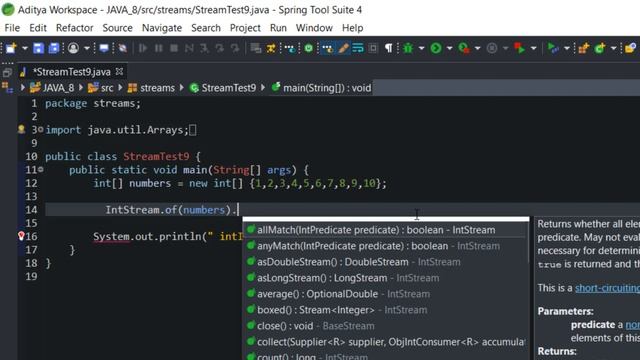The image size is (640, 360).
Task: Open the Debug configurations dropdown arrow
Action: click(421, 48)
